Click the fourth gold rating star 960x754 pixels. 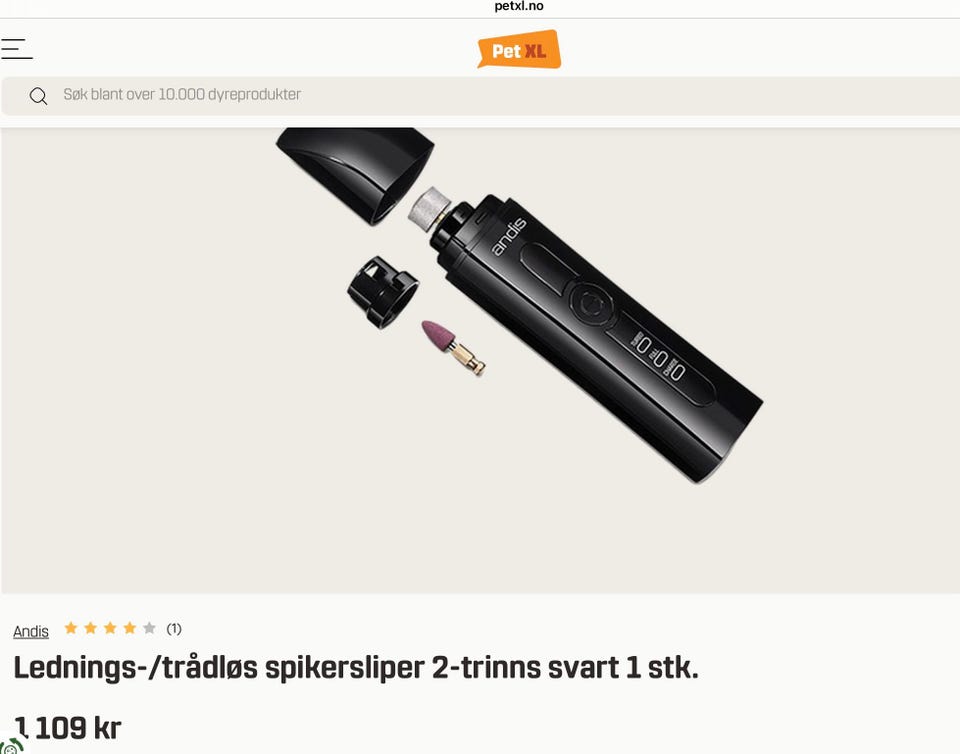[130, 628]
